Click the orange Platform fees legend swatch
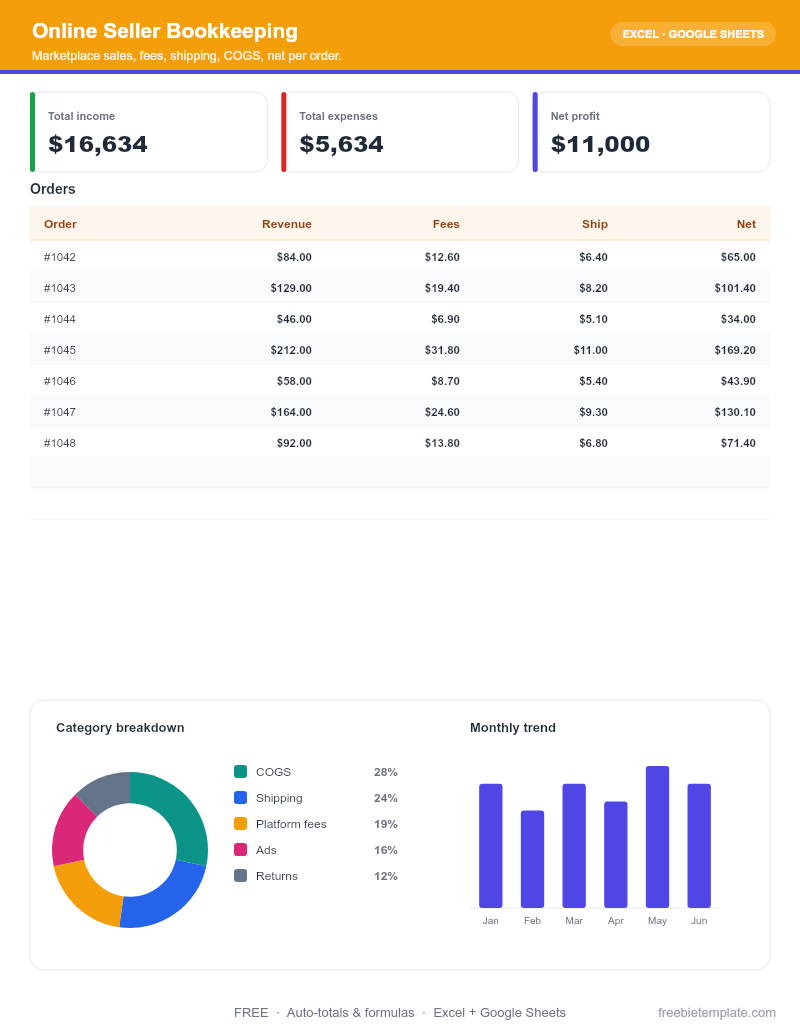 pos(240,824)
